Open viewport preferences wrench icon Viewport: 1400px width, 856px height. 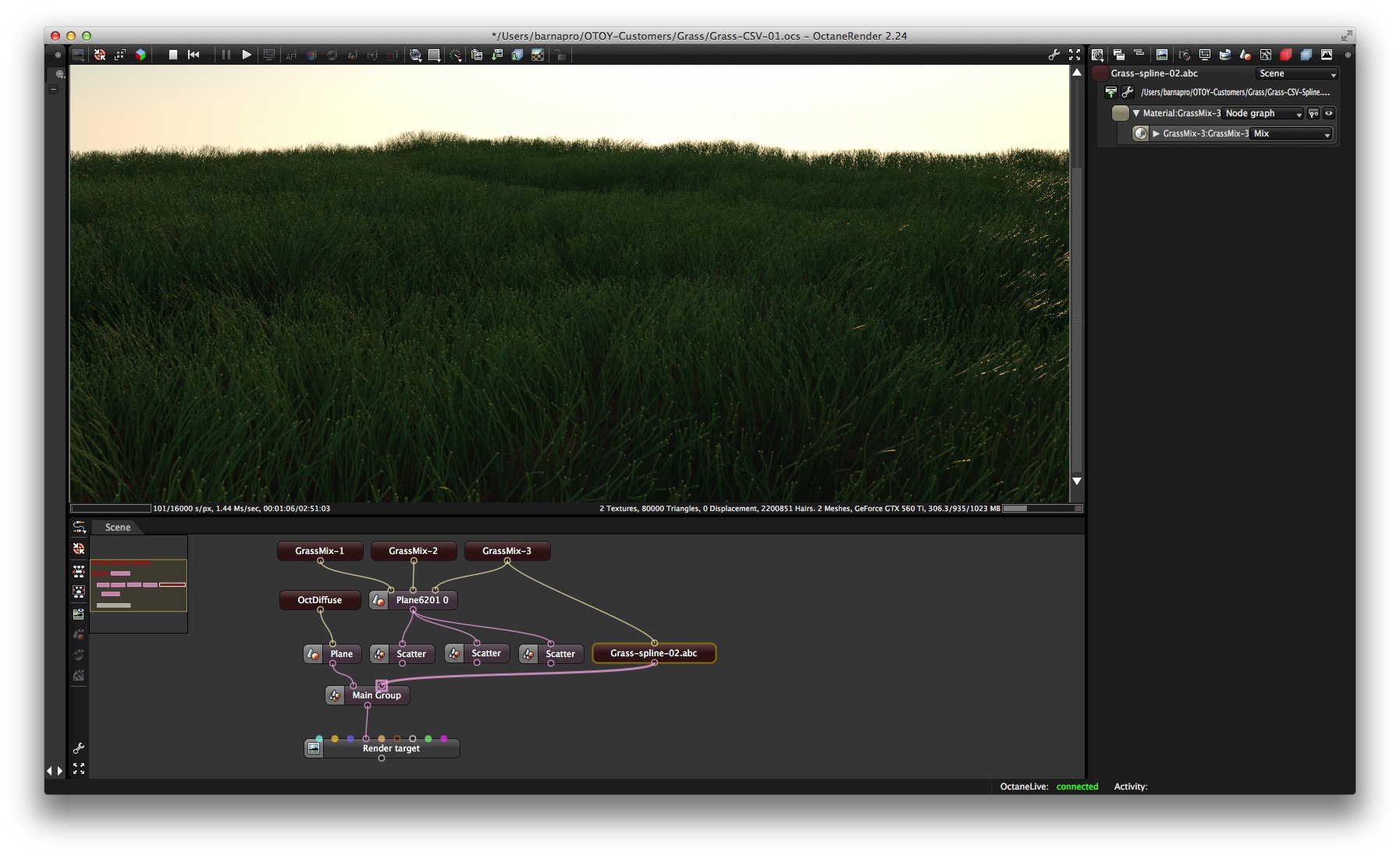(1054, 55)
